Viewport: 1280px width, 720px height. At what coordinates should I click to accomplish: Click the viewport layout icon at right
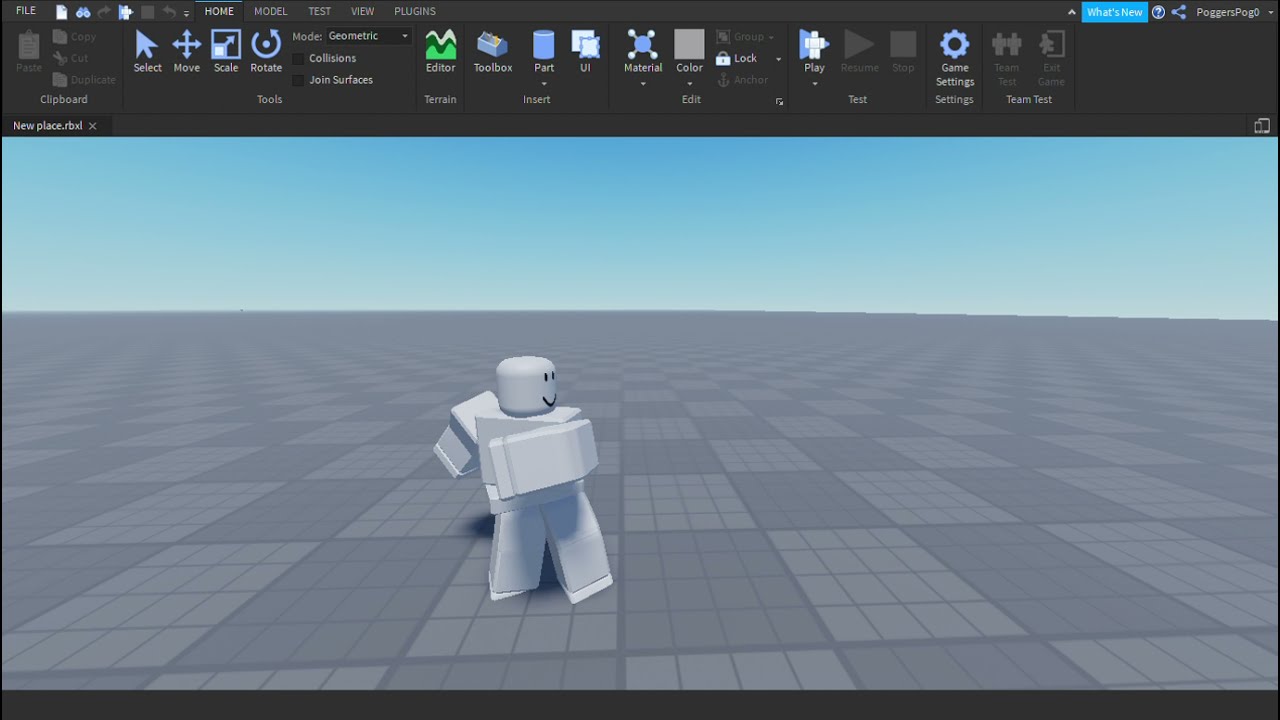(x=1262, y=126)
